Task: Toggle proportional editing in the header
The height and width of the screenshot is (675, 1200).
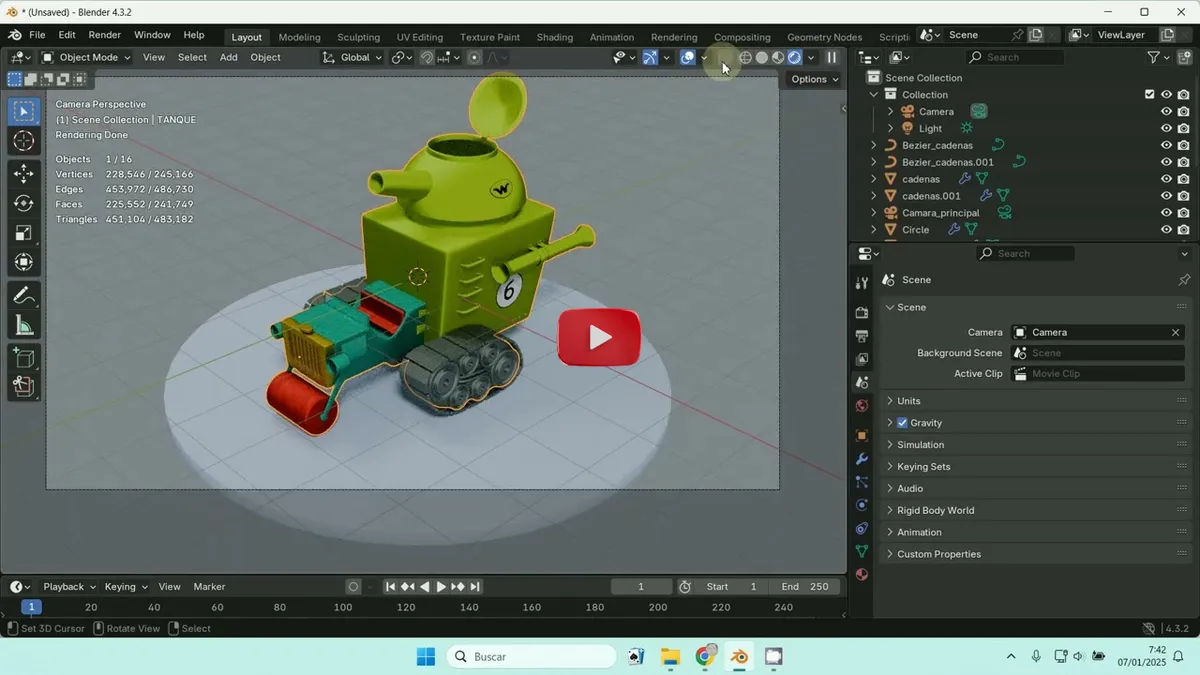Action: (x=474, y=58)
